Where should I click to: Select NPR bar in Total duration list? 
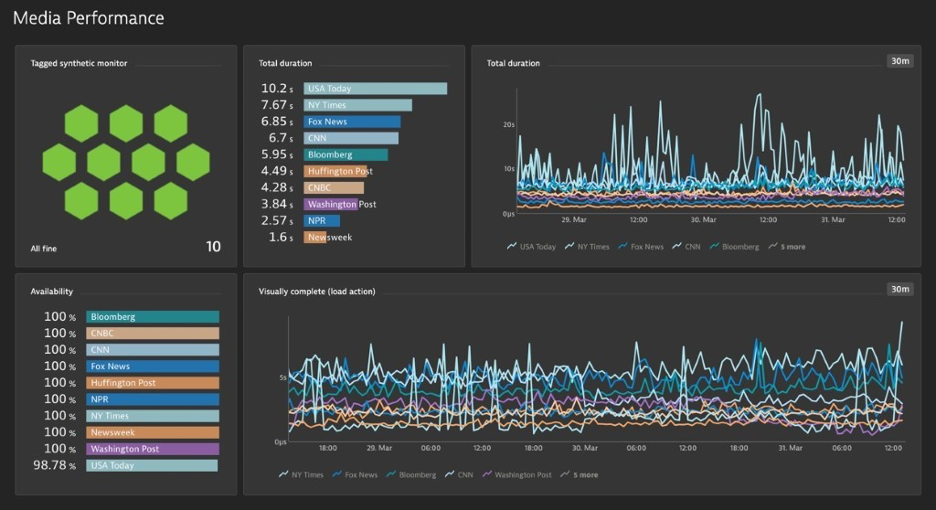322,220
